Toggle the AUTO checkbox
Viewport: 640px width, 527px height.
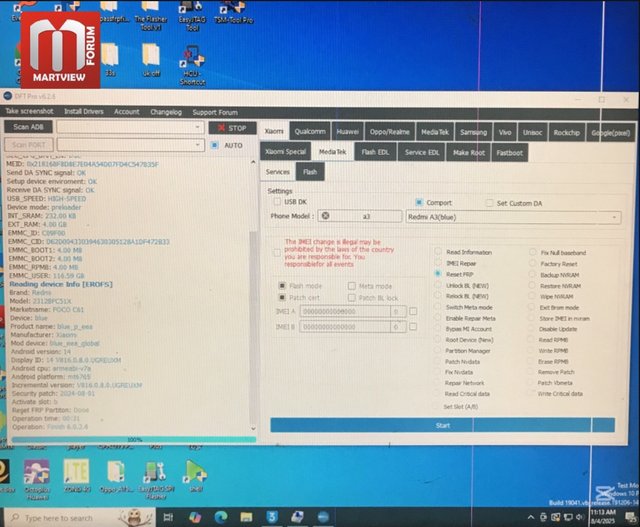coord(215,145)
